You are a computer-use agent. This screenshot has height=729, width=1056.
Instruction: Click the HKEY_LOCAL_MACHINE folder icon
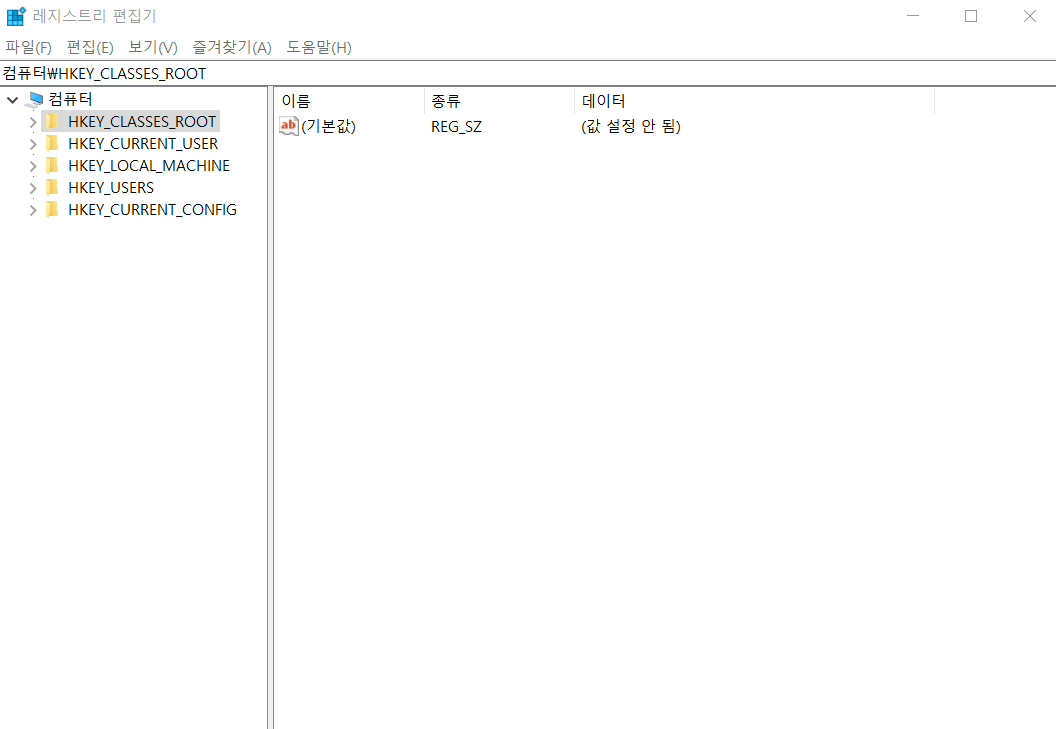click(52, 165)
